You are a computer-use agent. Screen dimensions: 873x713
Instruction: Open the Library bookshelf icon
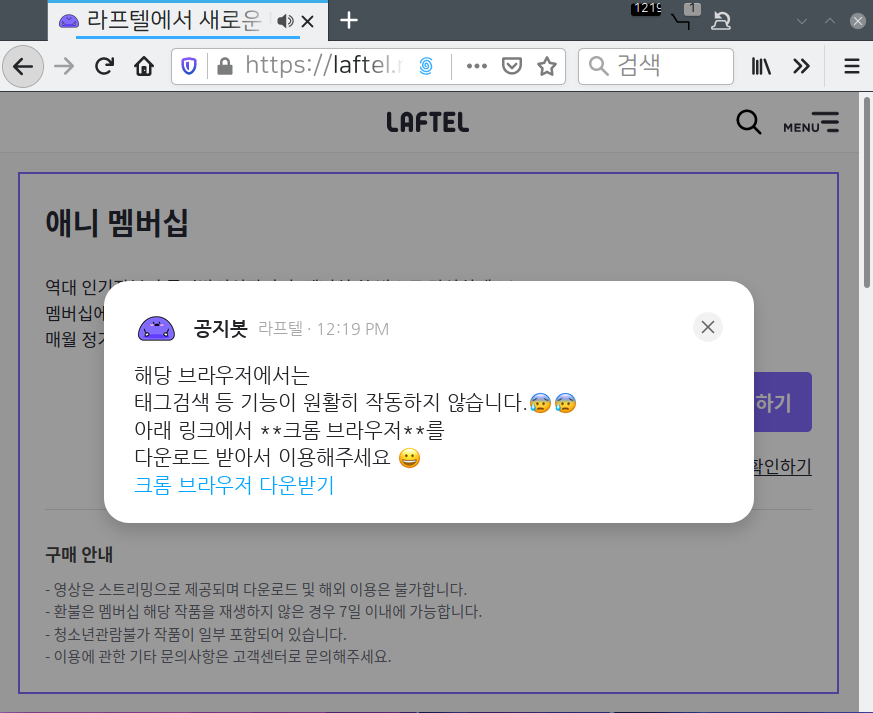click(x=761, y=67)
